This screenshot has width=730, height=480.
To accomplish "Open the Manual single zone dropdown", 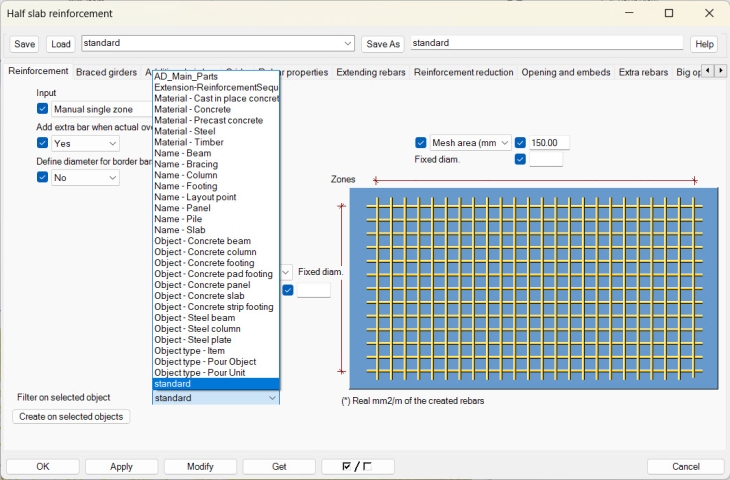I will pos(100,108).
